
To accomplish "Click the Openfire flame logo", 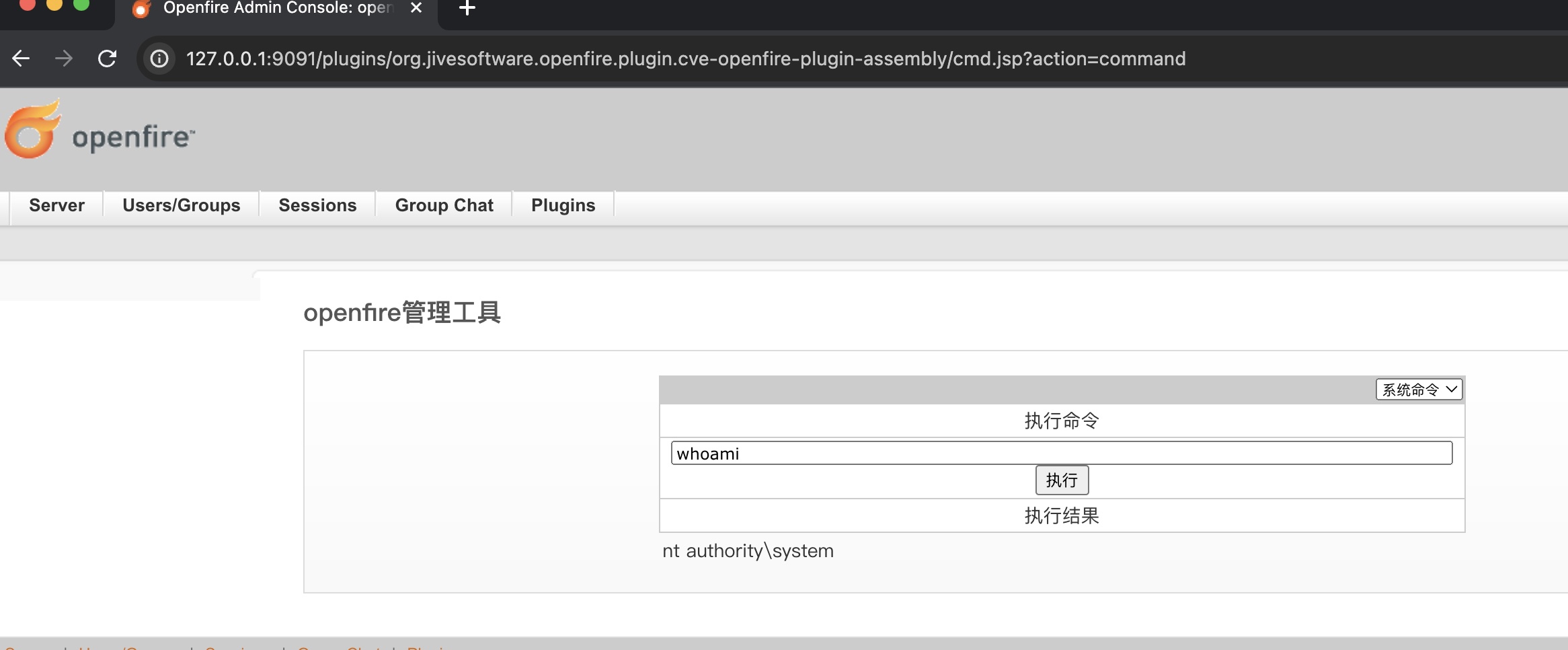I will click(32, 129).
